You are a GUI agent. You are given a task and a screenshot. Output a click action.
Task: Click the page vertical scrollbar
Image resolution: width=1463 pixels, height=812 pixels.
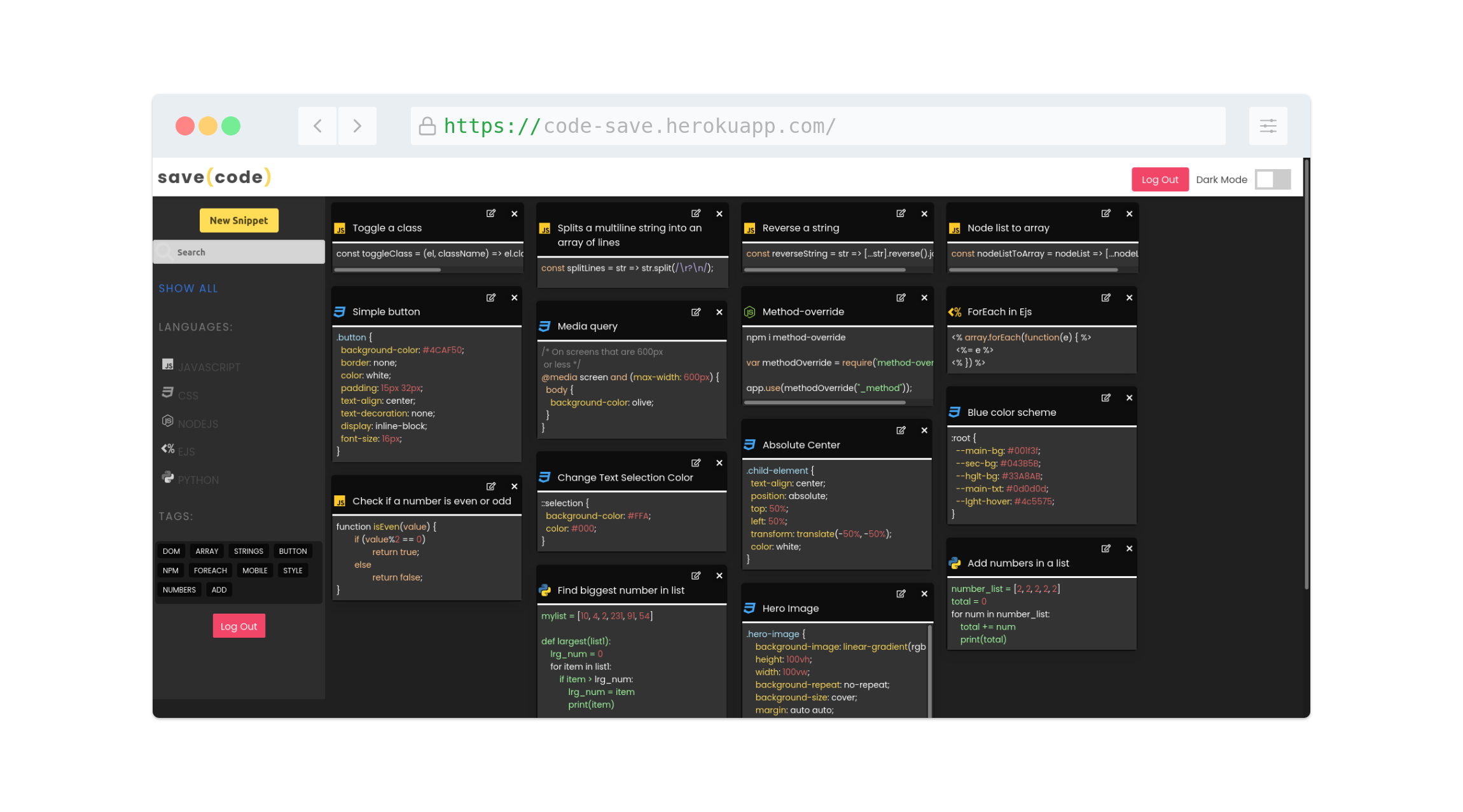point(1306,375)
